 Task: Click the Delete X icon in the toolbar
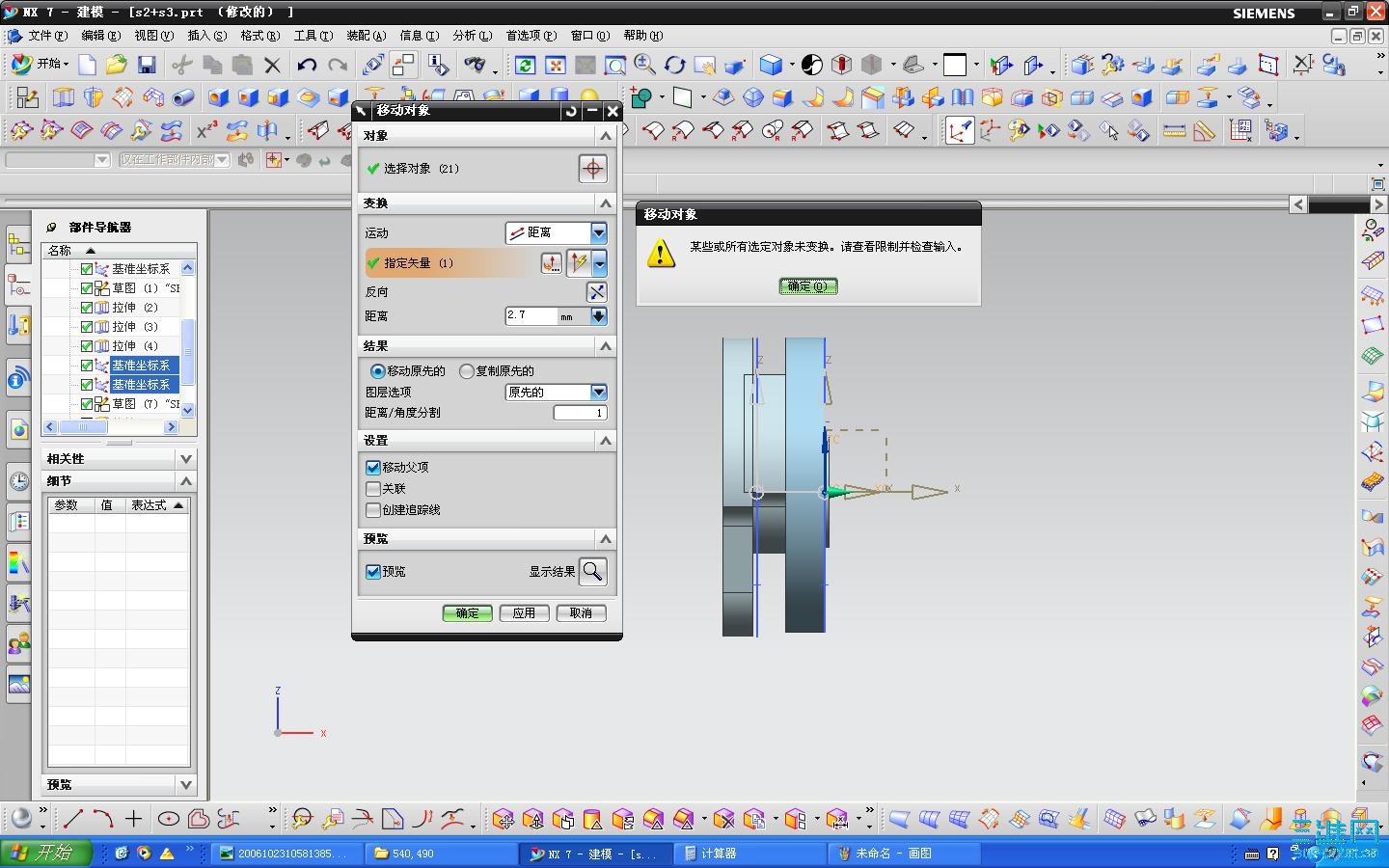[273, 65]
